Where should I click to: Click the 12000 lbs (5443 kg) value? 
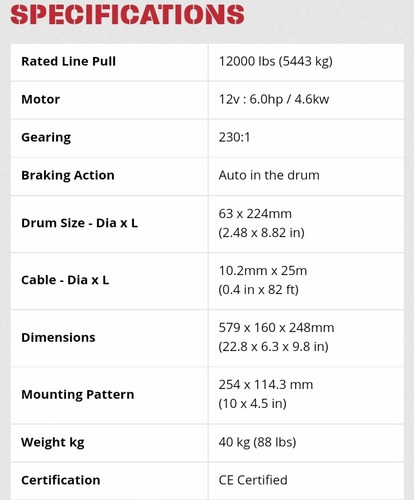tap(275, 61)
